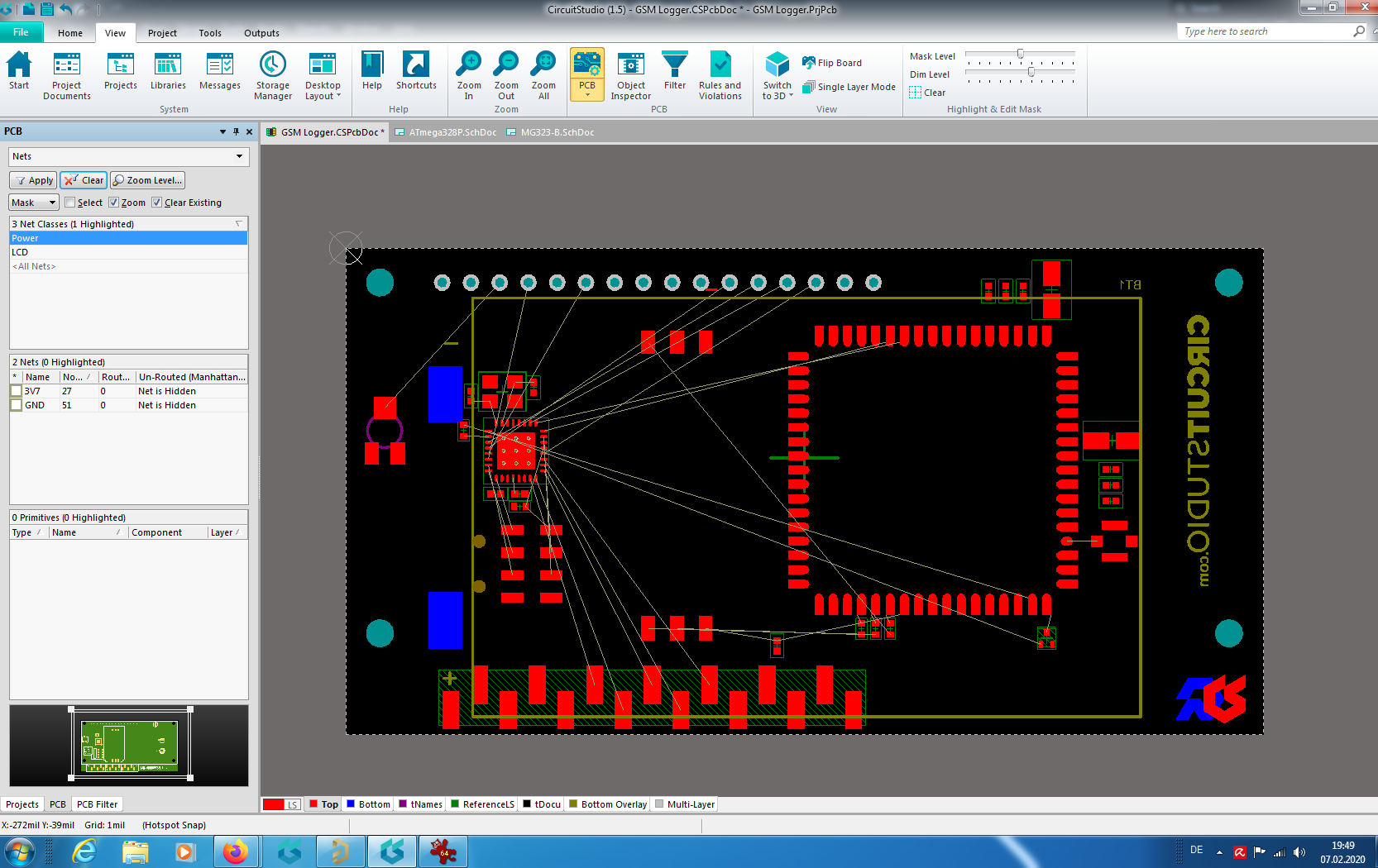
Task: Click the Clear button in PCB panel
Action: click(84, 180)
